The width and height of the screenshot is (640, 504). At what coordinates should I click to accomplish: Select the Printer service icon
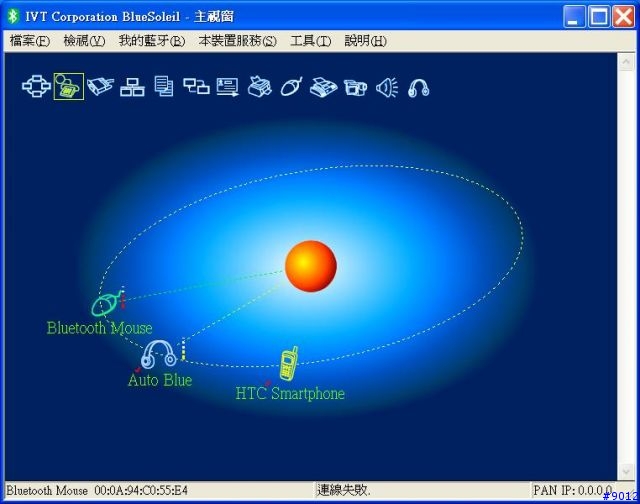click(x=260, y=87)
